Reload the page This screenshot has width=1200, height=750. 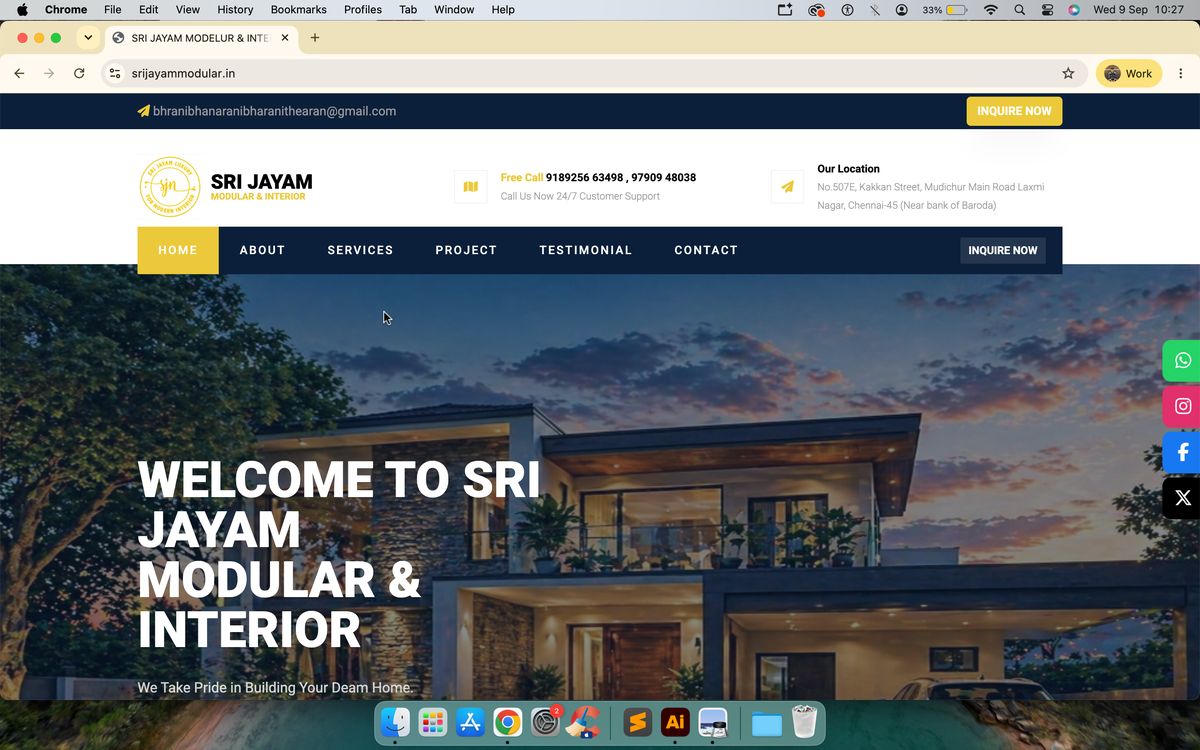click(x=79, y=73)
